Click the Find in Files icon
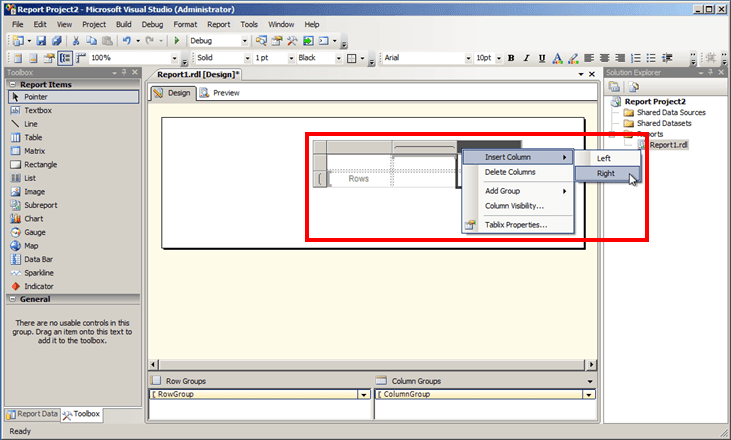 pyautogui.click(x=262, y=41)
